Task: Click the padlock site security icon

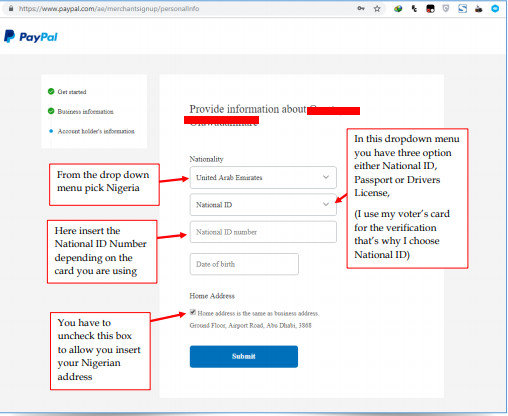Action: click(11, 9)
